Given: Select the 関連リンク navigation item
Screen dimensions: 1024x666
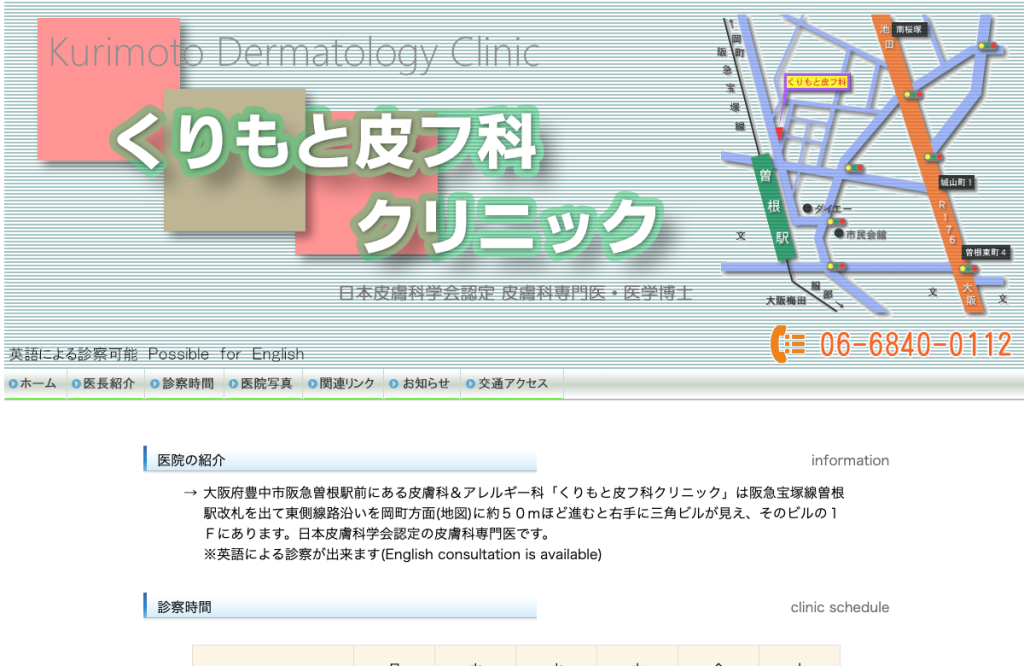Looking at the screenshot, I should point(343,384).
